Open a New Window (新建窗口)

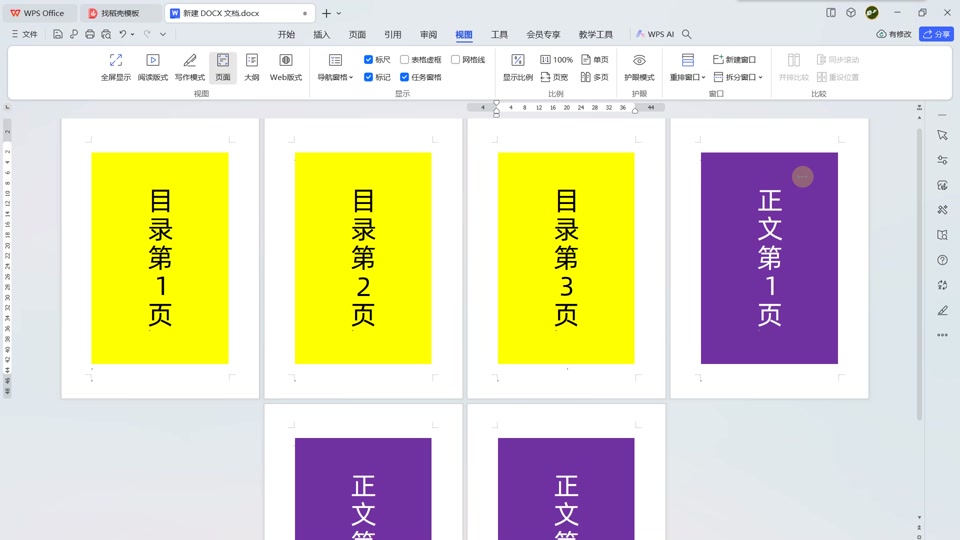(735, 59)
